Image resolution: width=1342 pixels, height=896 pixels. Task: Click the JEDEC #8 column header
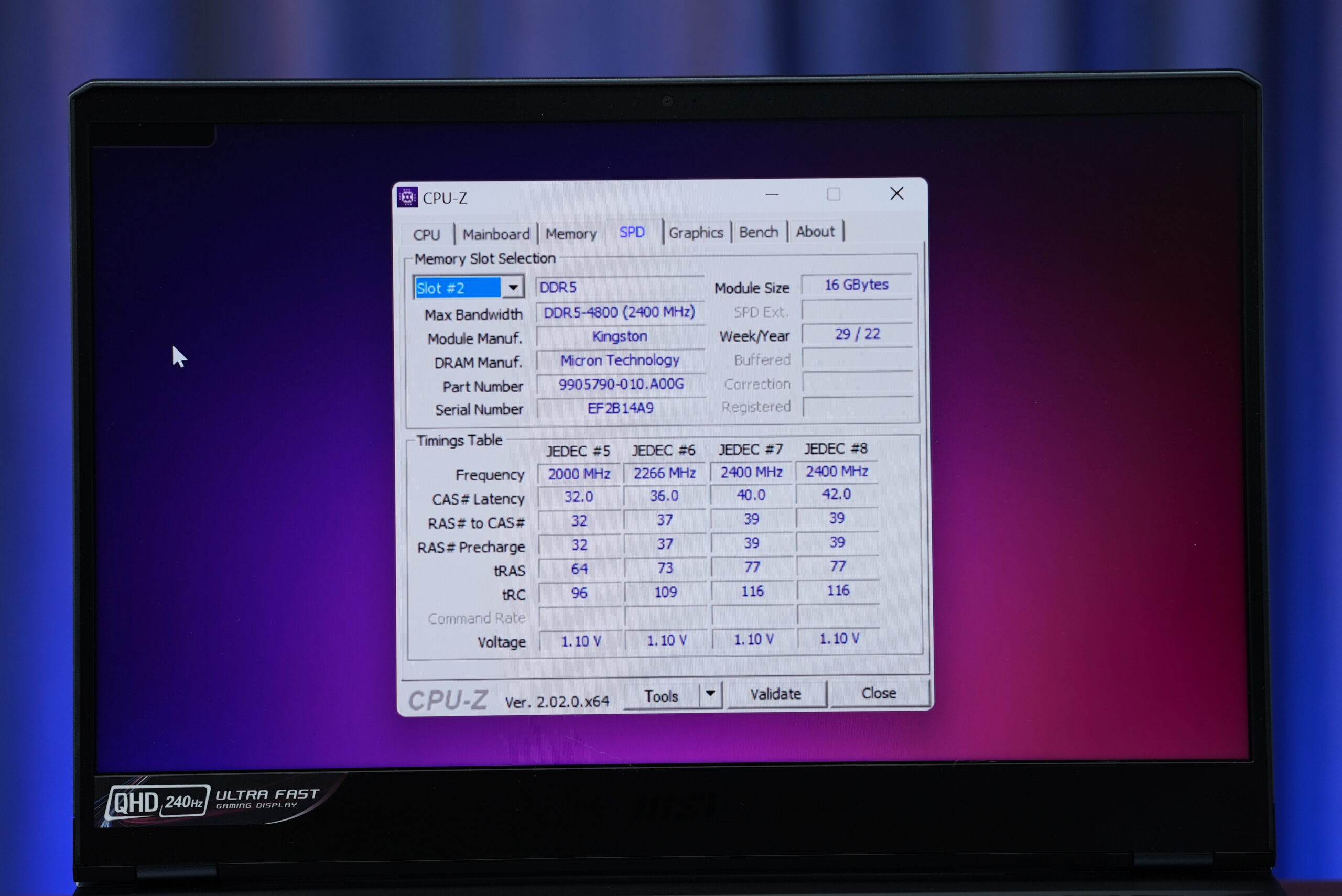836,449
